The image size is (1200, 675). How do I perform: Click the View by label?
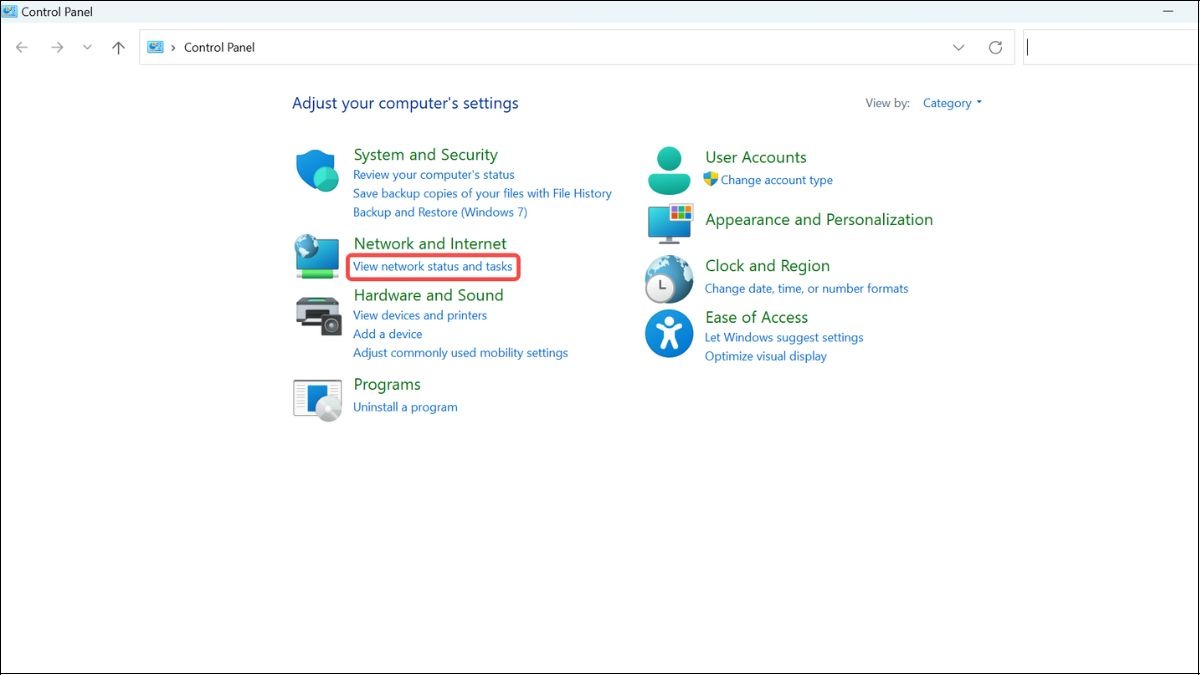pyautogui.click(x=888, y=103)
